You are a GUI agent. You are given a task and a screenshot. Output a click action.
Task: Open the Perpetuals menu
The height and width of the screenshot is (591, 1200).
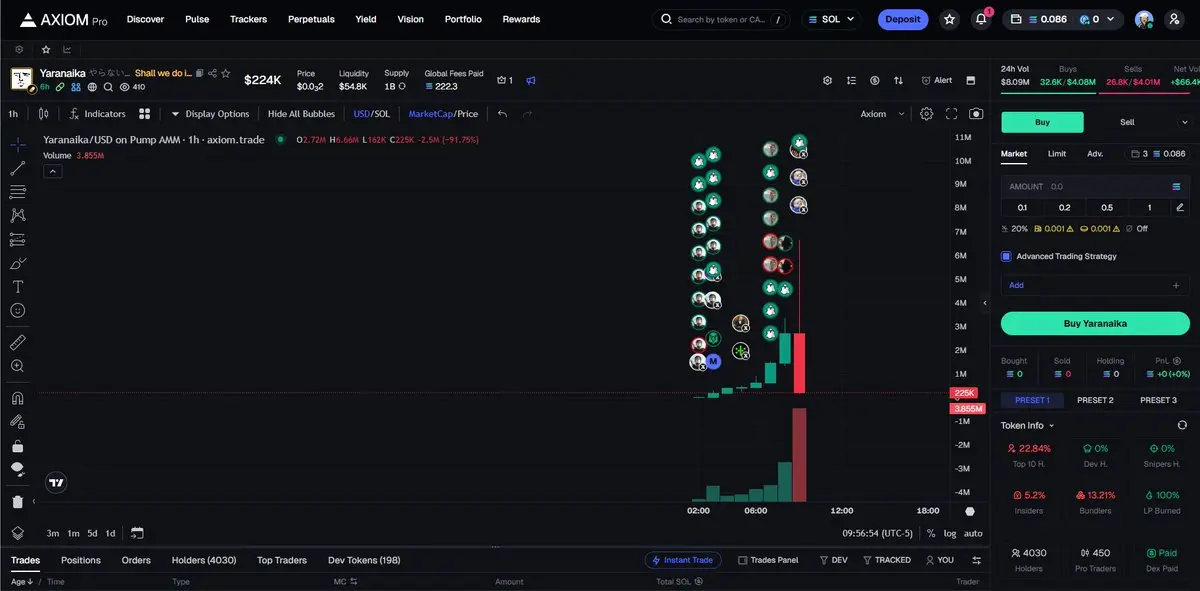[x=311, y=19]
